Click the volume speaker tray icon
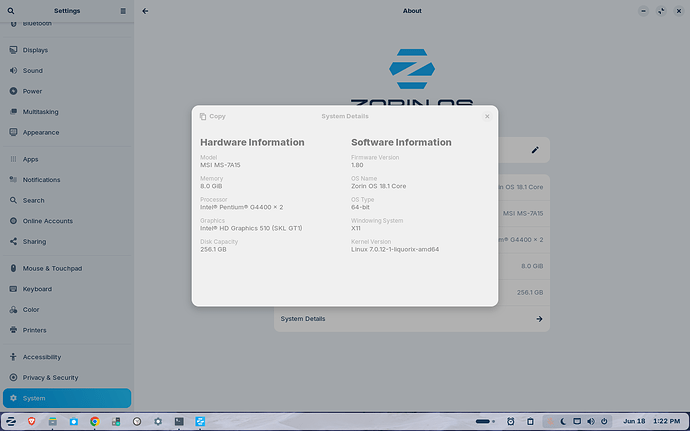This screenshot has height=431, width=690. 591,422
